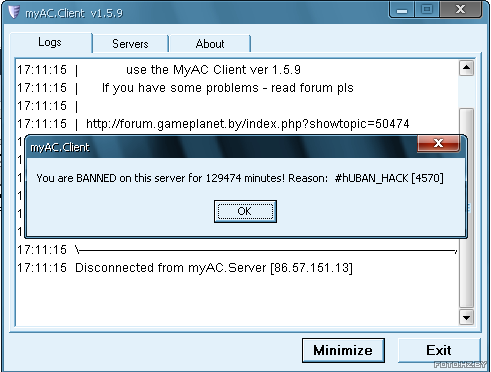The image size is (491, 372).
Task: Click the BANNED message text in dialog
Action: coord(240,178)
